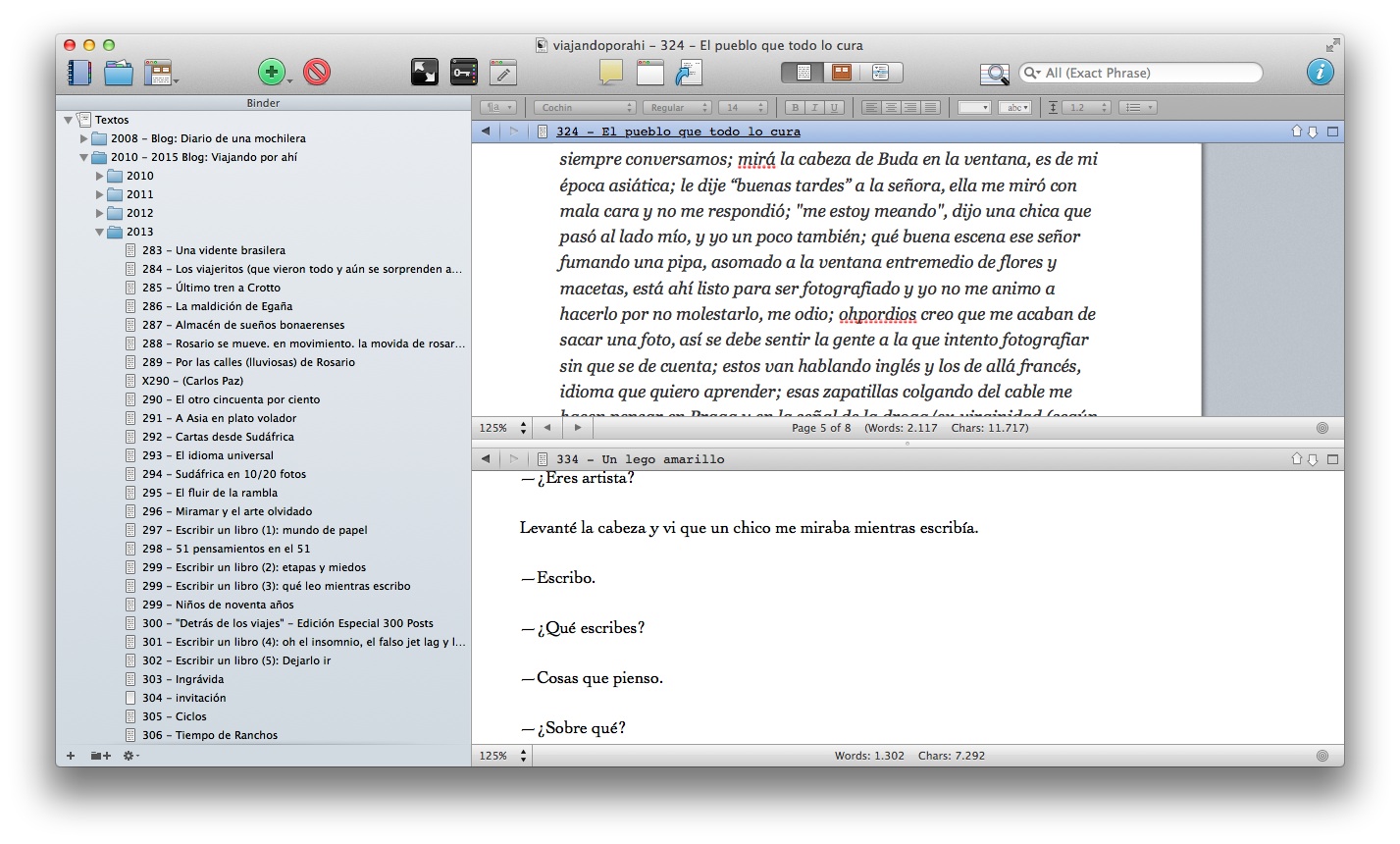Toggle bold formatting in format bar
Viewport: 1400px width, 844px height.
tap(796, 108)
